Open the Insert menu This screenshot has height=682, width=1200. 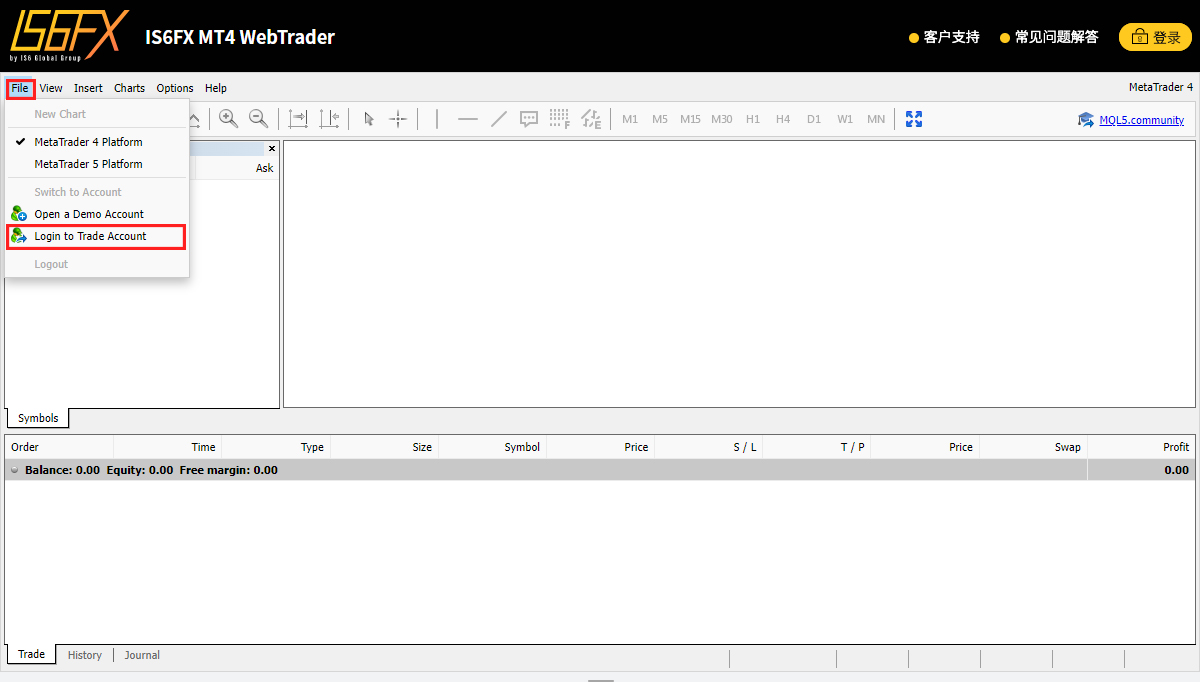[88, 88]
